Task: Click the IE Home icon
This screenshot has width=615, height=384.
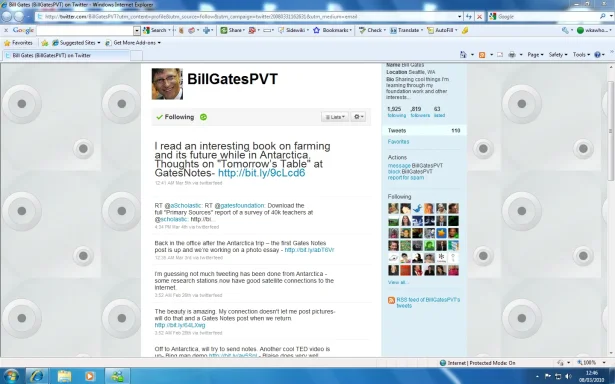Action: (463, 55)
